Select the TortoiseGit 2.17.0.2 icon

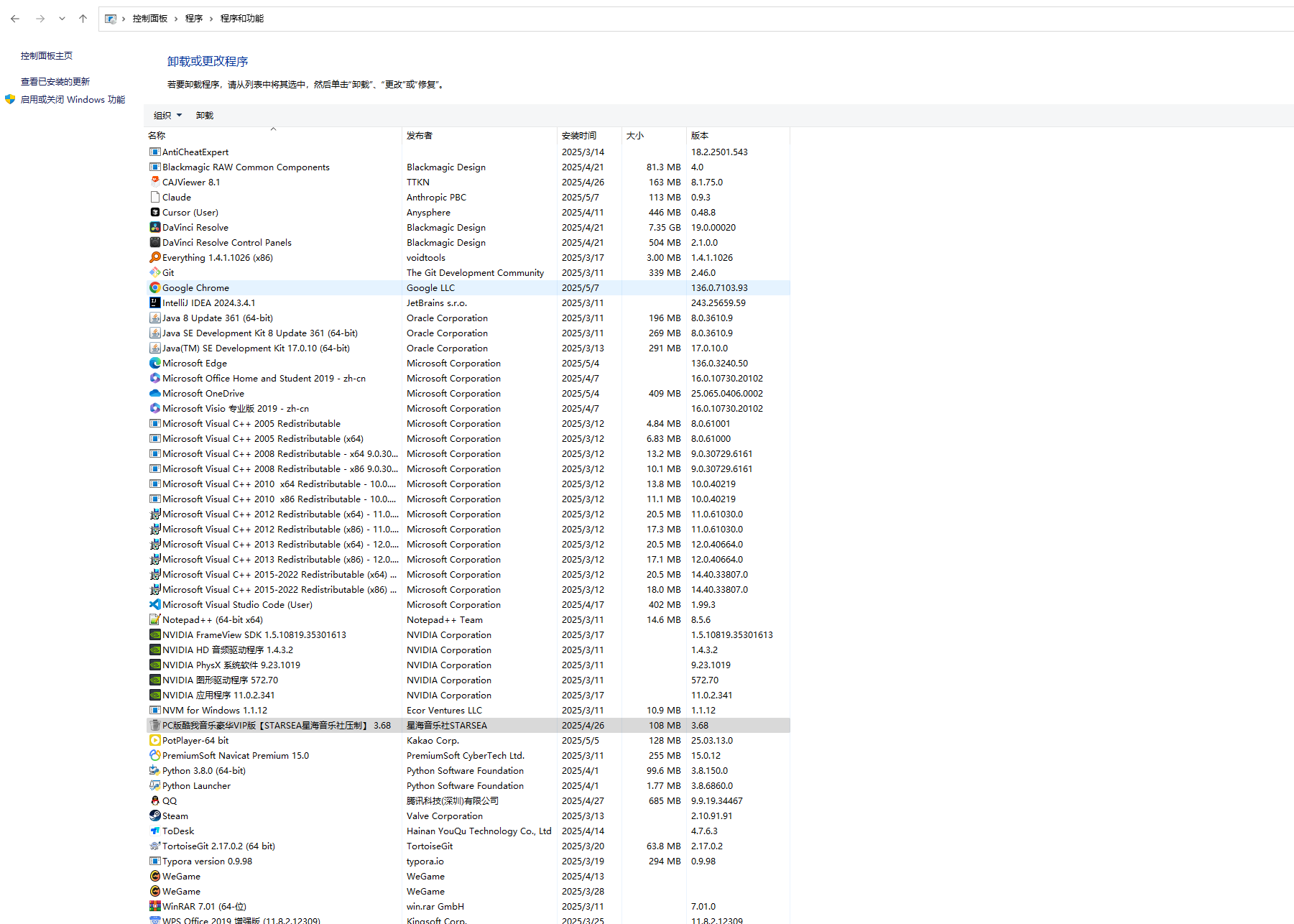click(x=154, y=846)
